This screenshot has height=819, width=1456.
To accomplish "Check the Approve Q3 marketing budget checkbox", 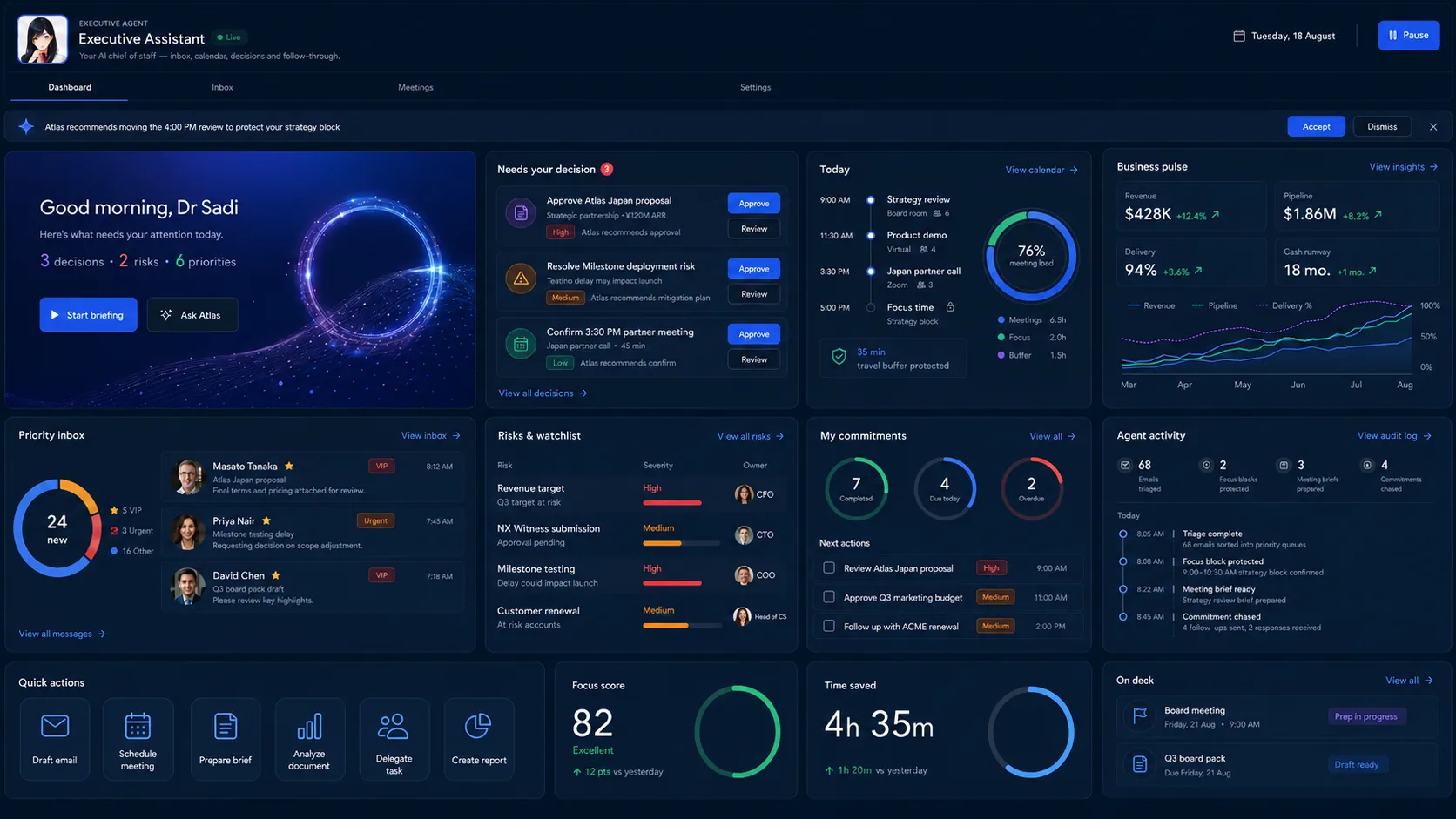I will point(829,597).
